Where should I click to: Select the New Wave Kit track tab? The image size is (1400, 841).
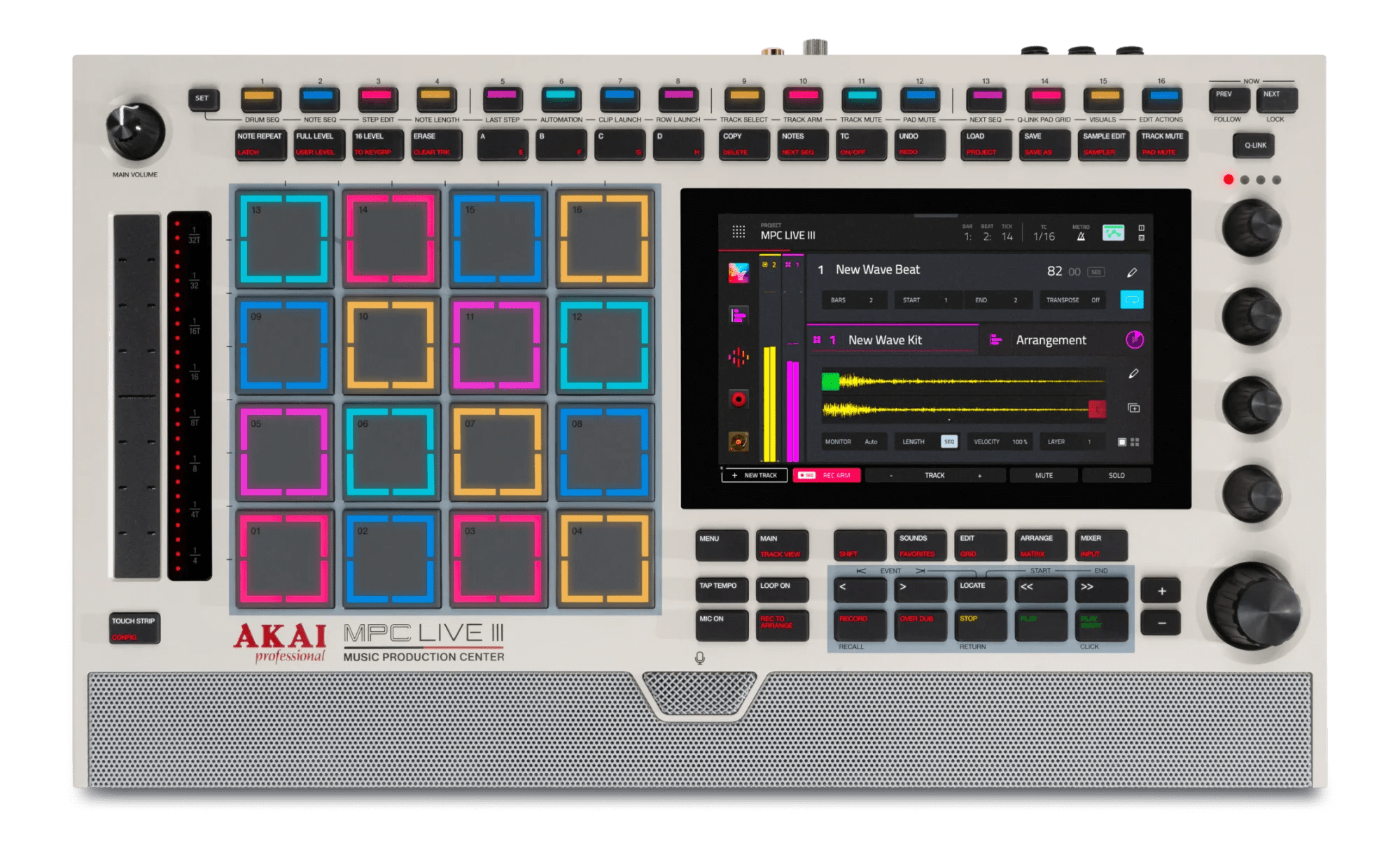[892, 339]
